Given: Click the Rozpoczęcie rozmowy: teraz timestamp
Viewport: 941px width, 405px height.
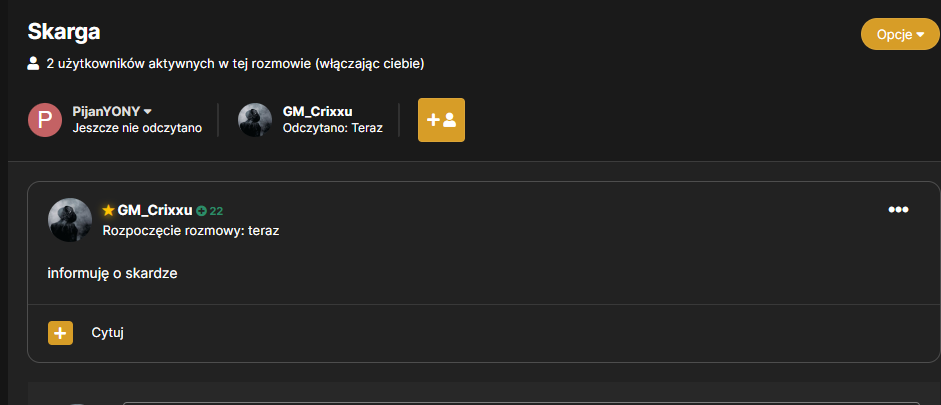Looking at the screenshot, I should click(x=191, y=230).
